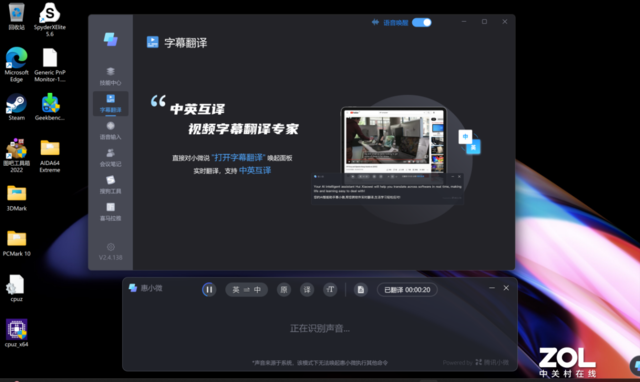The width and height of the screenshot is (640, 382).
Task: Open the subtitle document record icon
Action: pyautogui.click(x=360, y=290)
